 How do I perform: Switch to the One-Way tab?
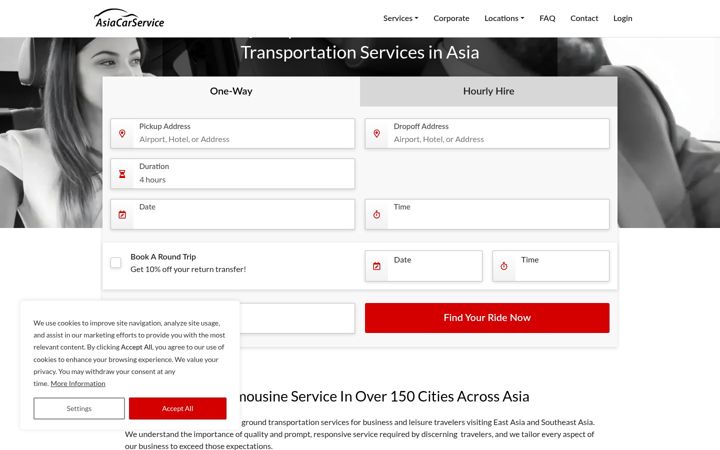point(231,91)
